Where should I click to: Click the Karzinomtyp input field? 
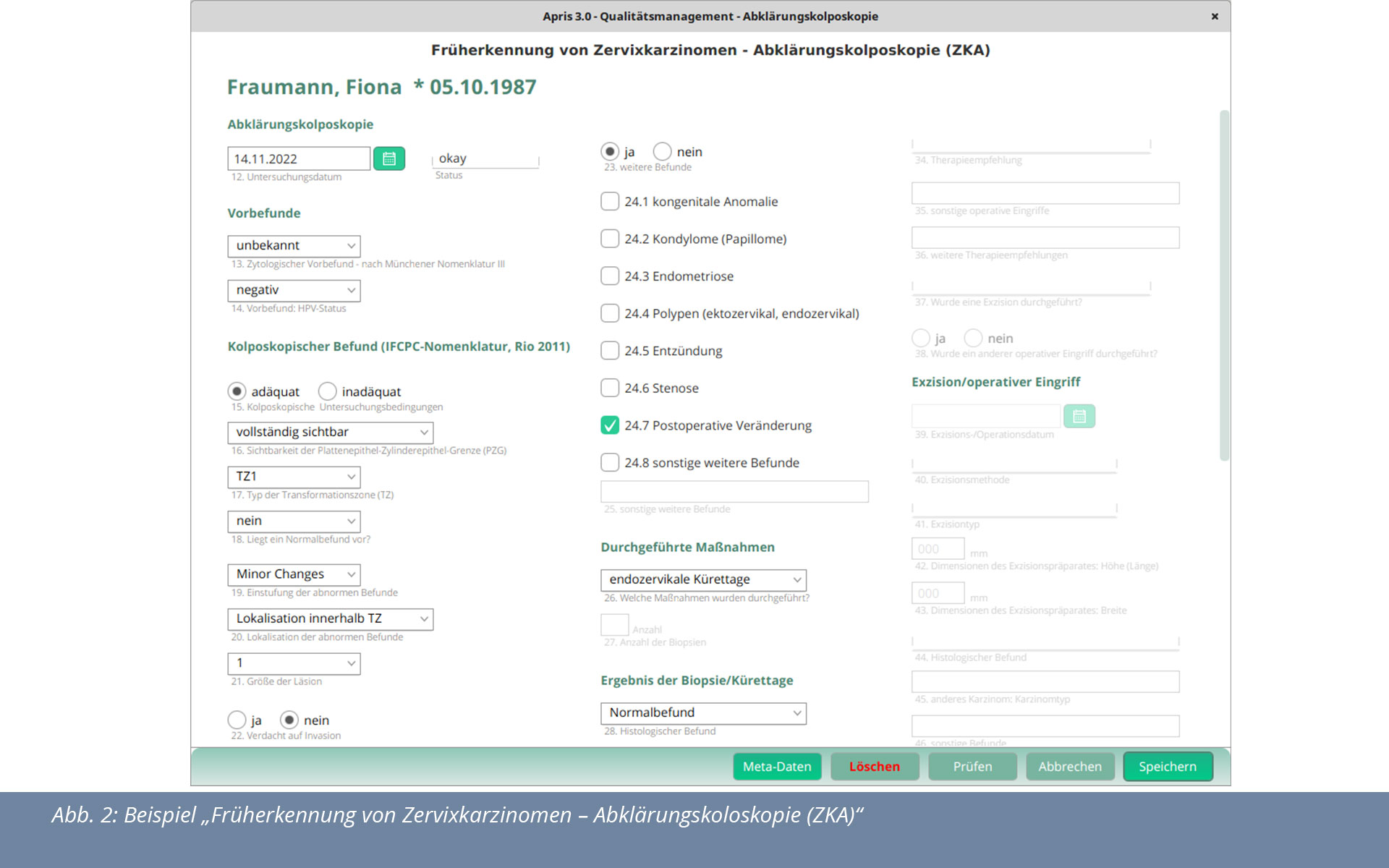point(1045,682)
